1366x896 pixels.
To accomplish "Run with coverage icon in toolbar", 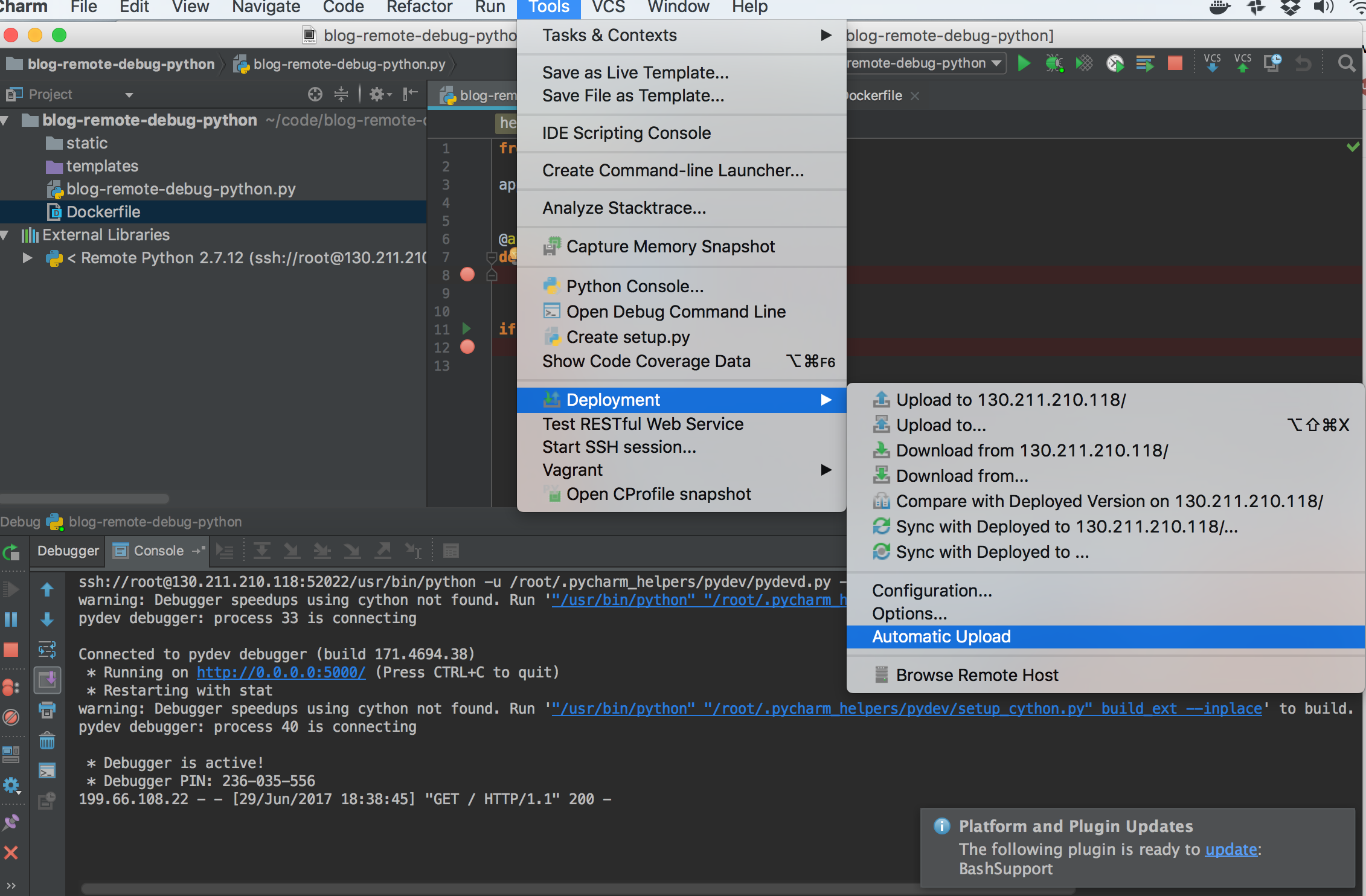I will coord(1085,63).
